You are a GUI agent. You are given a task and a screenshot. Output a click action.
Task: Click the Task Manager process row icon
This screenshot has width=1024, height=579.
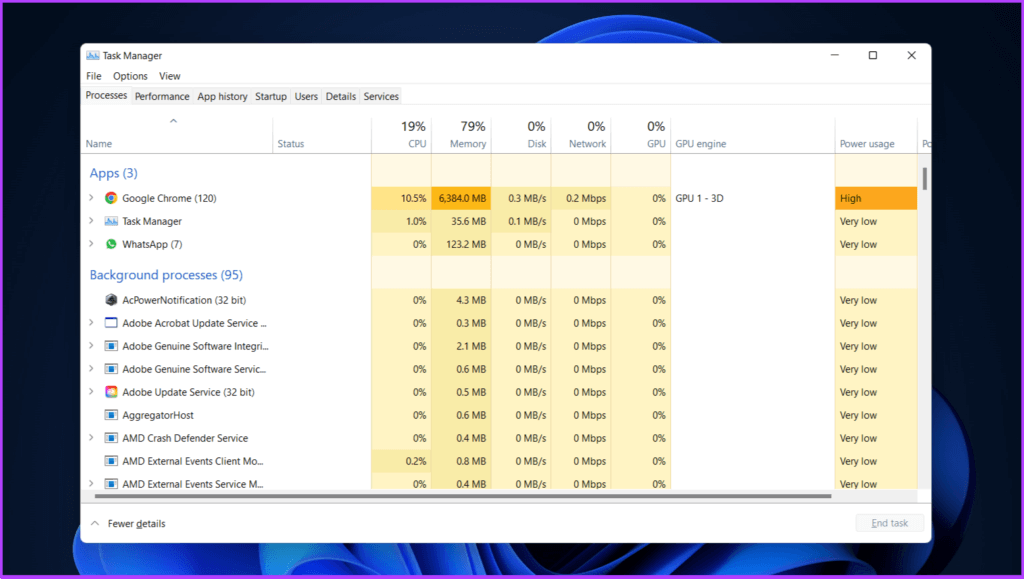(111, 221)
